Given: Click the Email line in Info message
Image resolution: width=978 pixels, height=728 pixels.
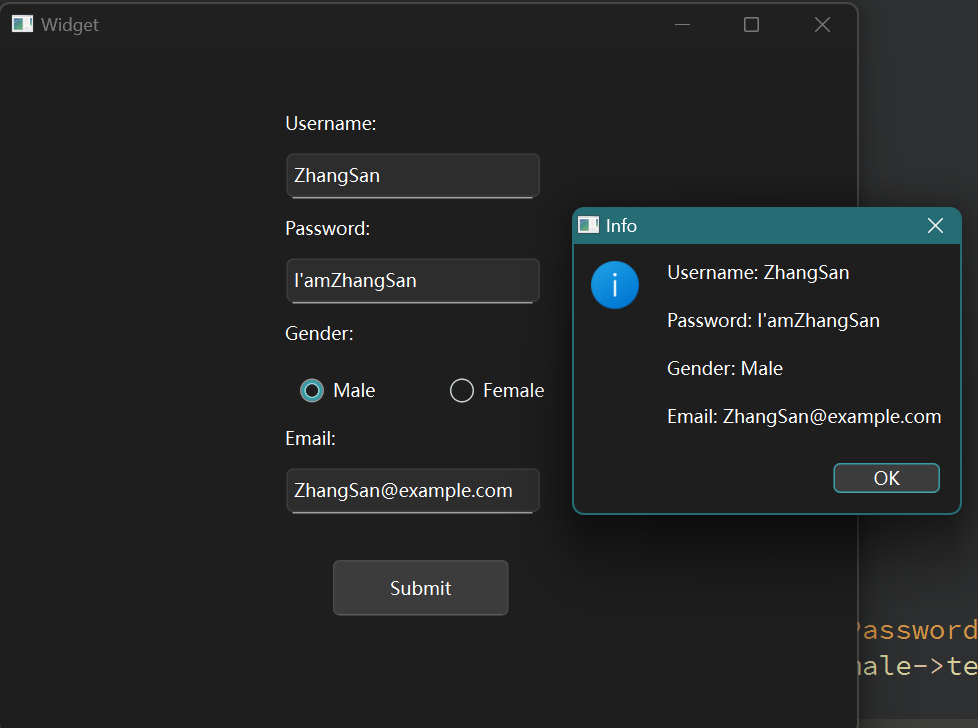Looking at the screenshot, I should 804,417.
